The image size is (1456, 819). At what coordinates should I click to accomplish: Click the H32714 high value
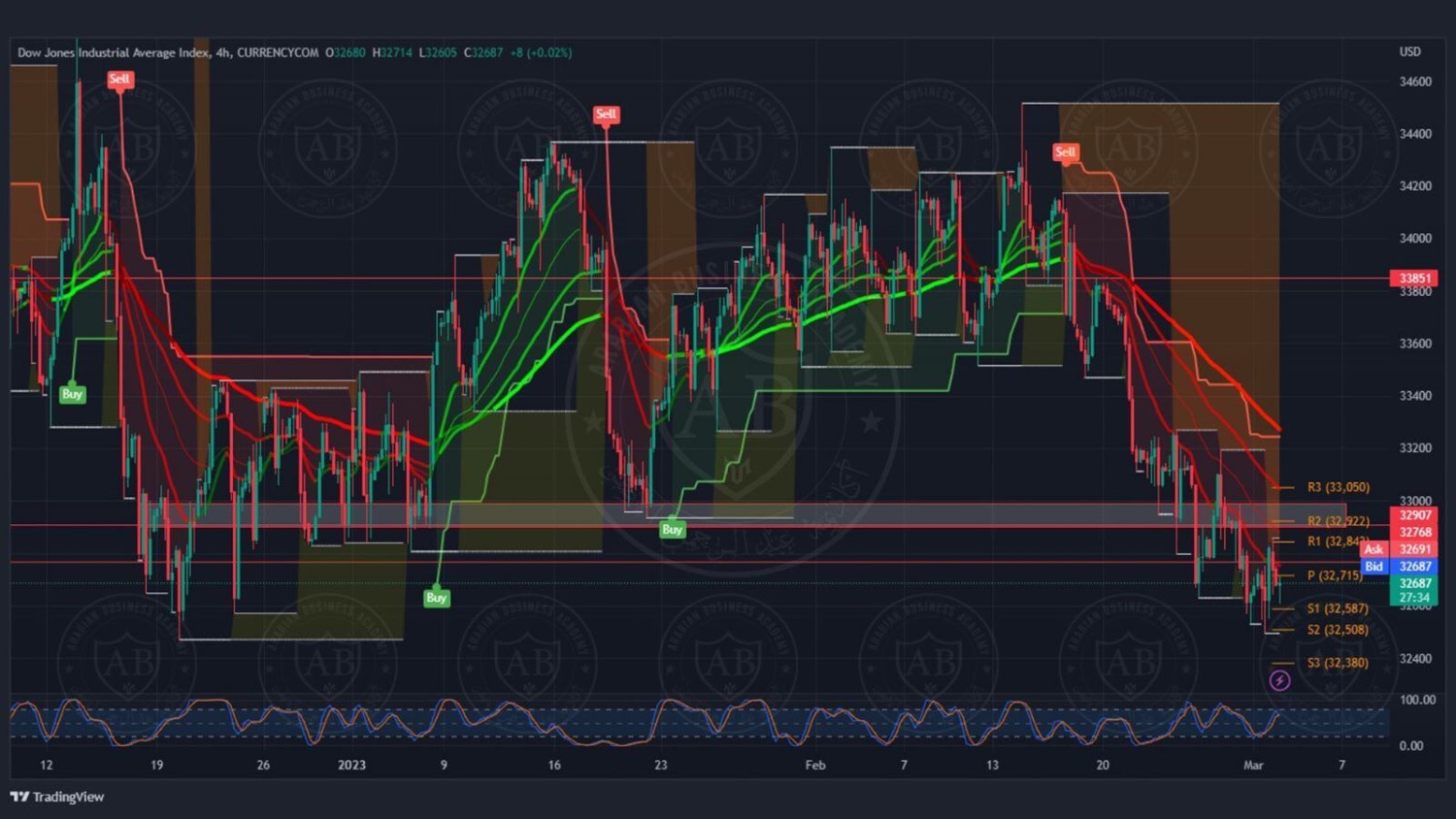point(392,52)
